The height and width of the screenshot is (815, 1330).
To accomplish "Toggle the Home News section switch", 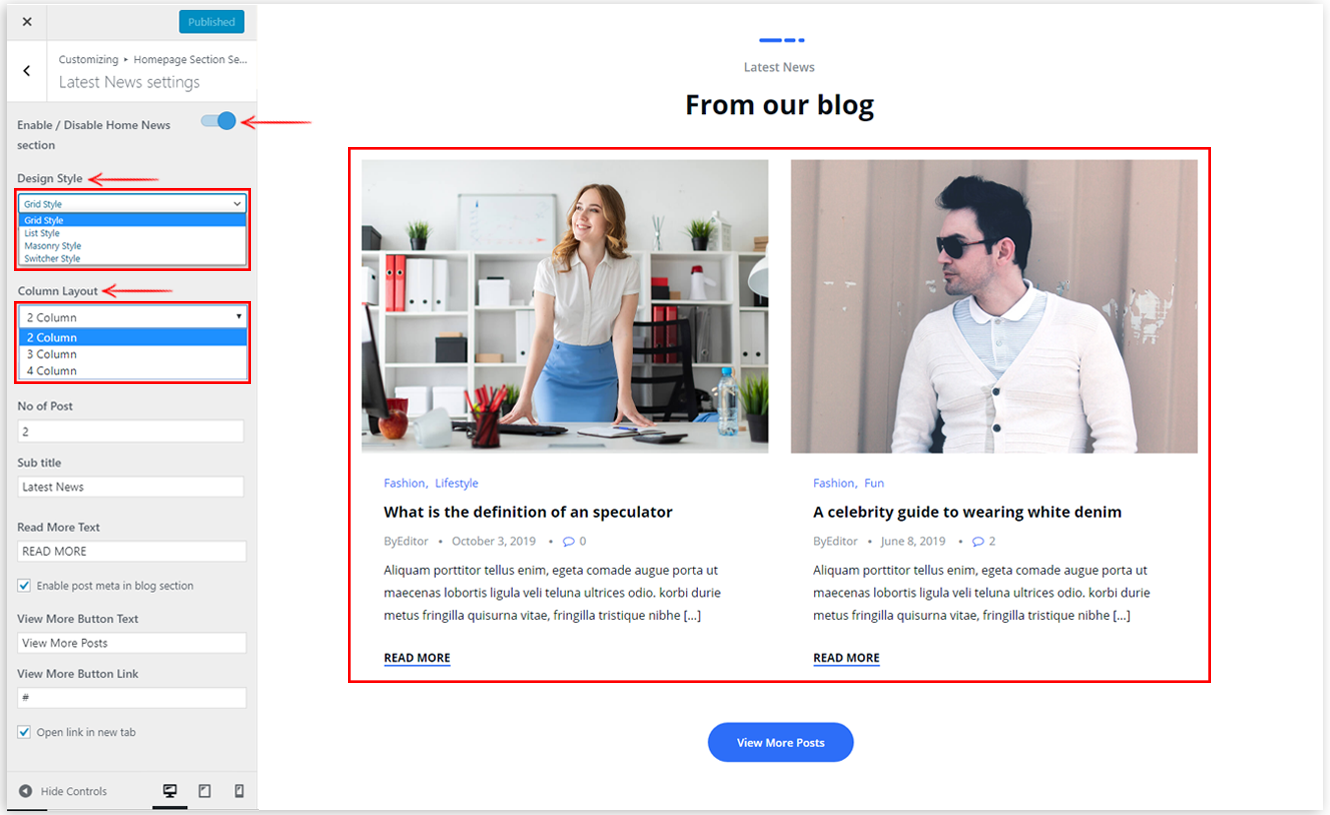I will tap(218, 121).
